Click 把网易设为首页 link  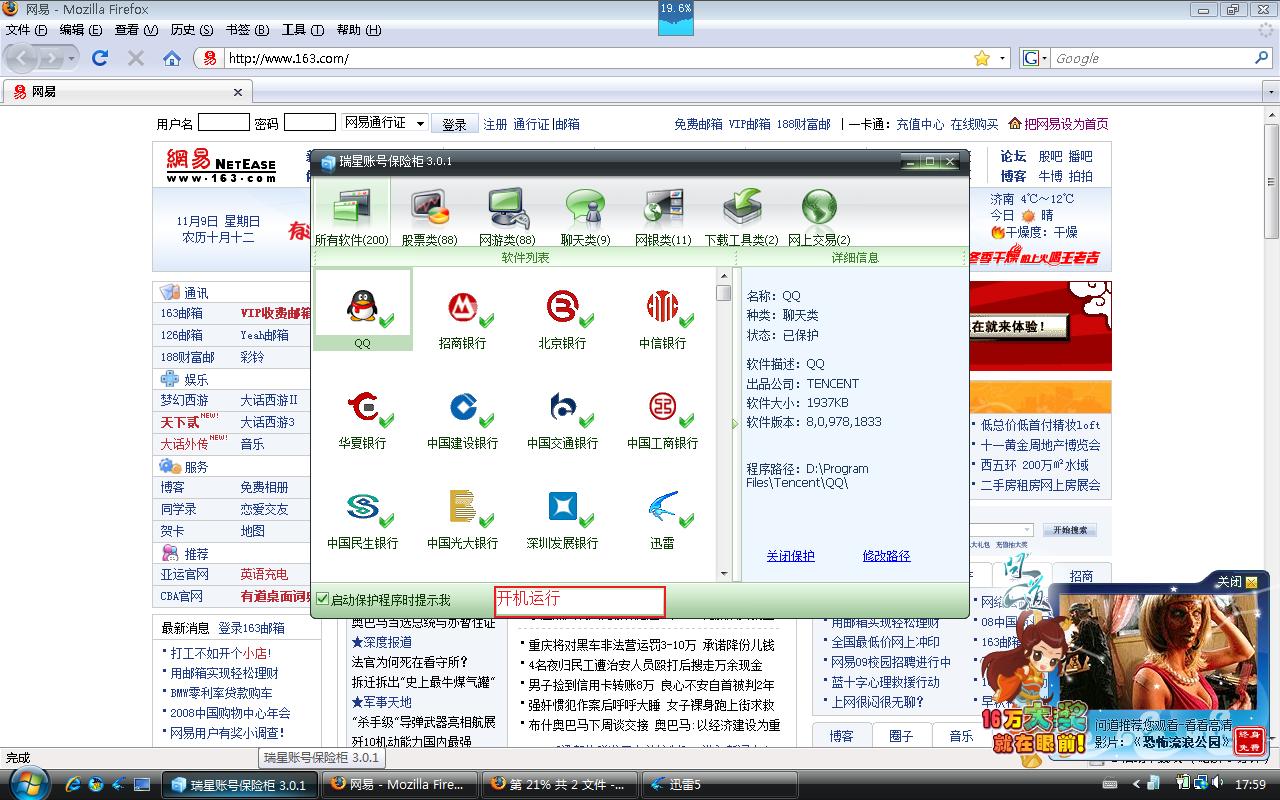(1066, 124)
